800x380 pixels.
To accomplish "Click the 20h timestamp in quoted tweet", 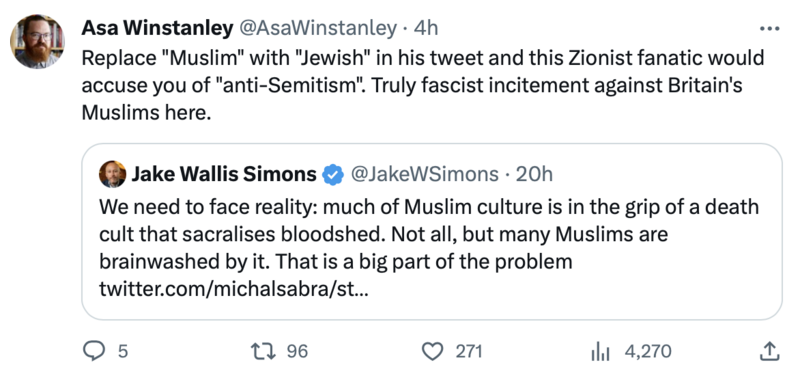I will click(x=534, y=174).
